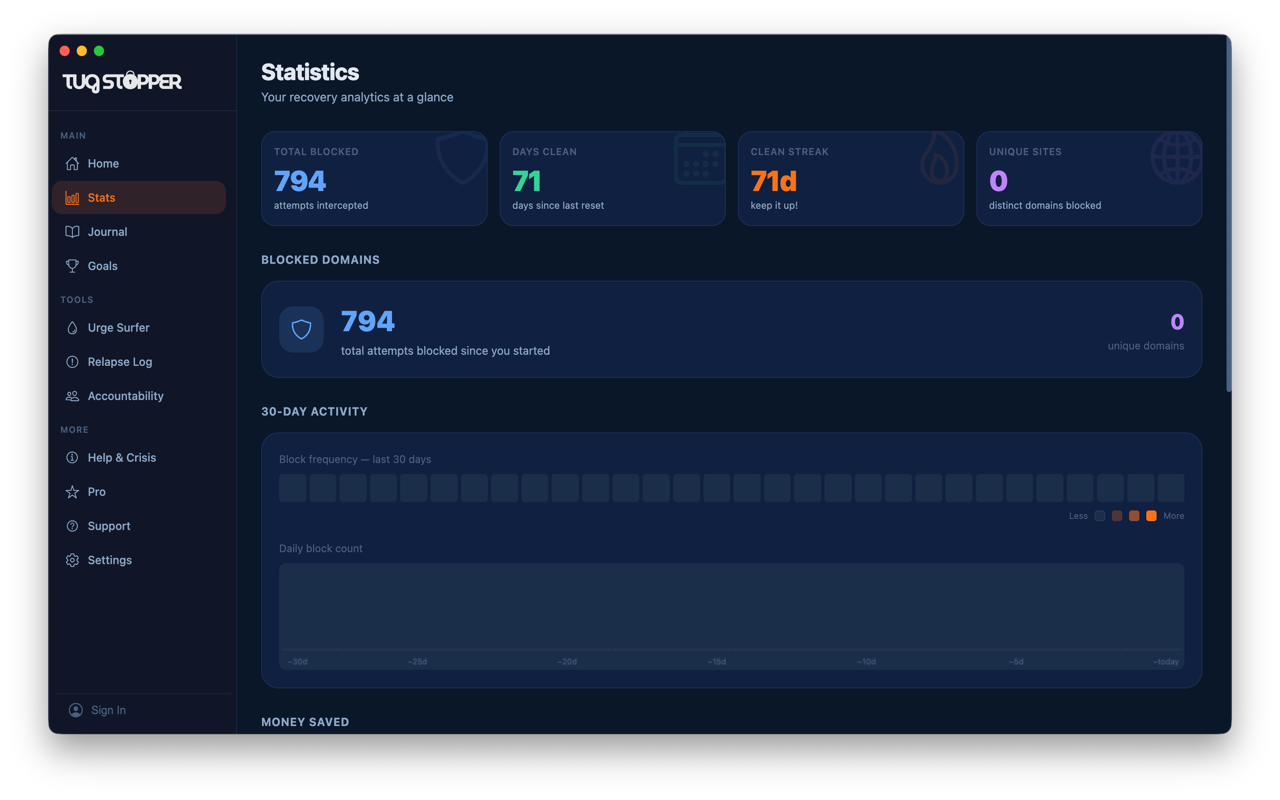Open Urge Surfer using its droplet icon
Screen dimensions: 1280x800
pos(72,328)
